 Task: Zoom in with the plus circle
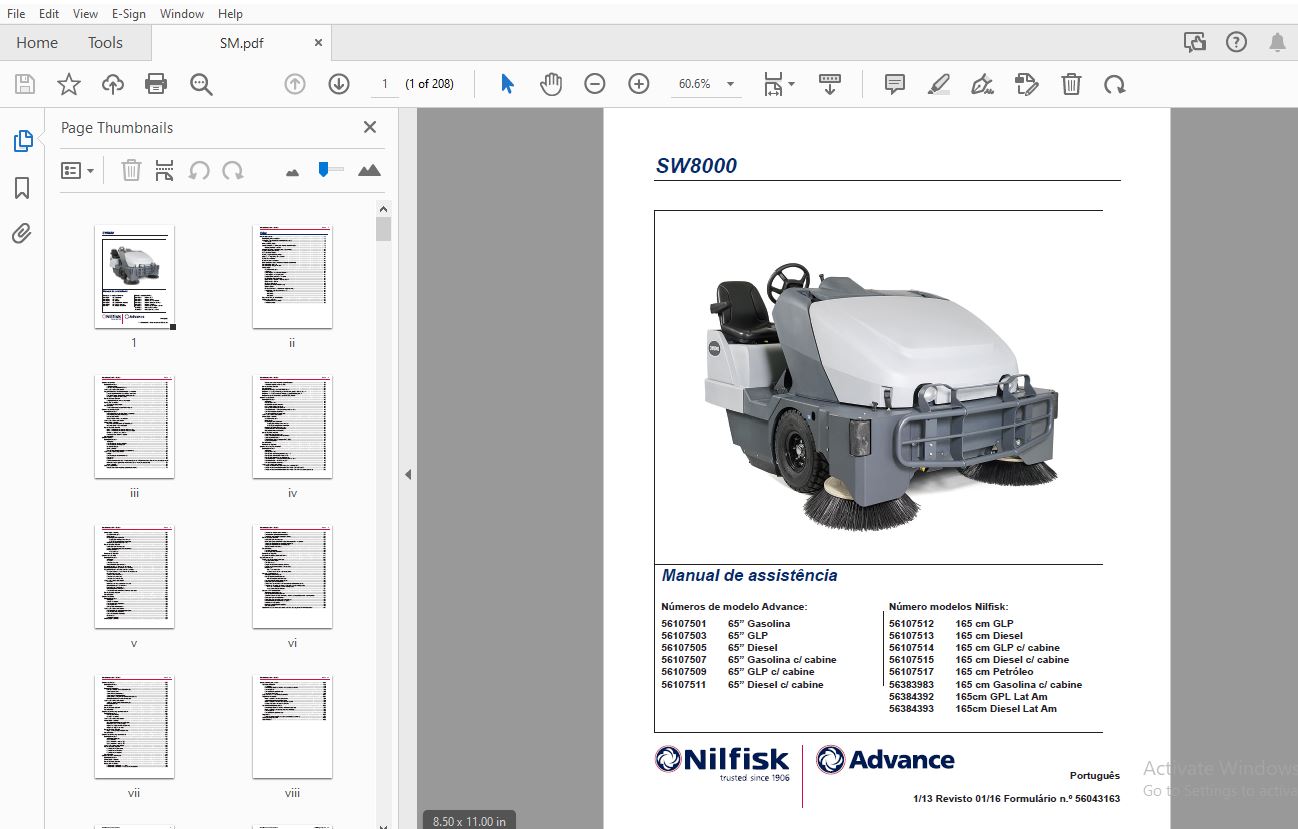[639, 84]
